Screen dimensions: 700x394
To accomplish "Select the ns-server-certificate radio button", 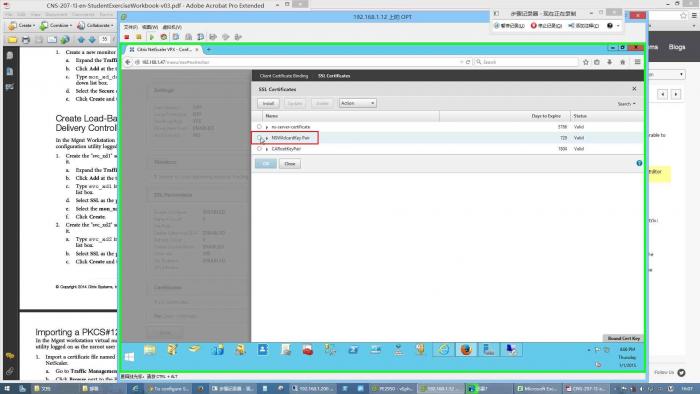I will [x=259, y=127].
